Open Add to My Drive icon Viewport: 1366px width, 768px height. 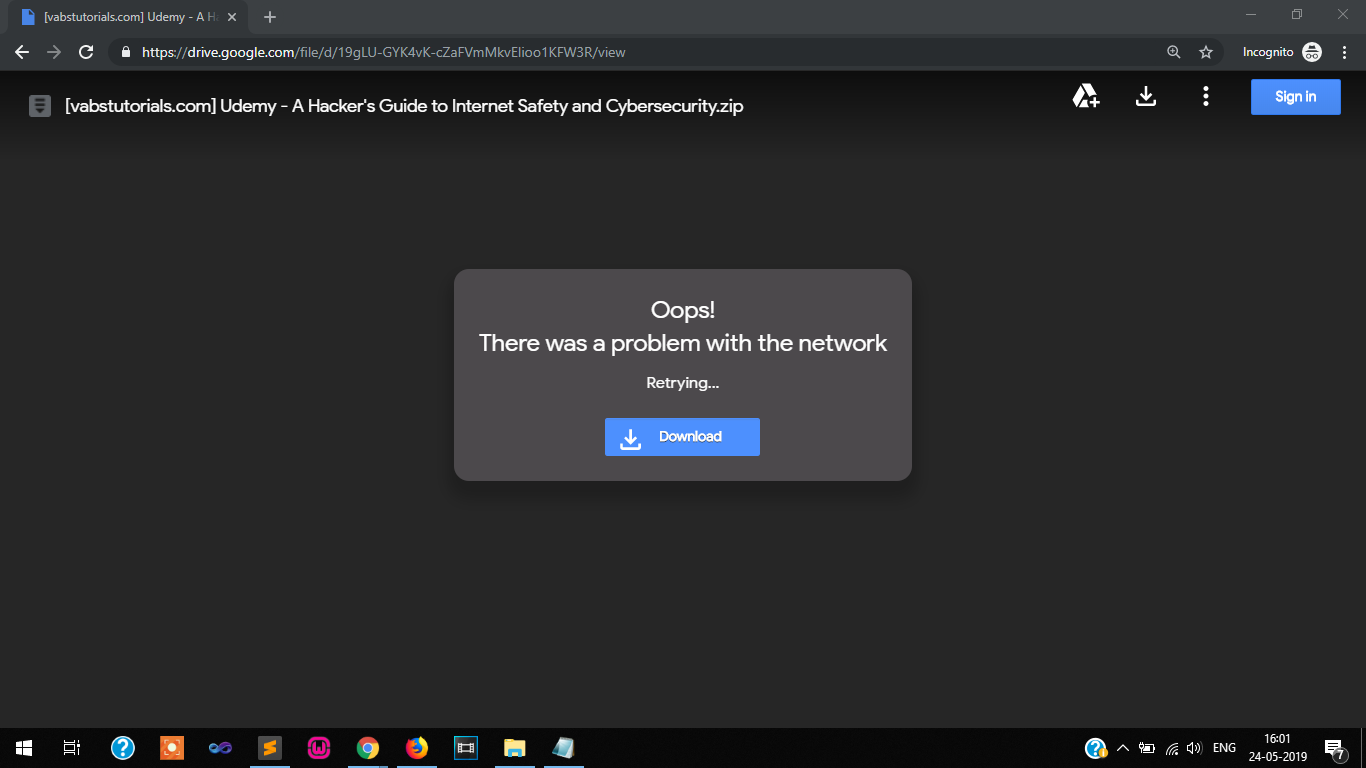[x=1086, y=96]
